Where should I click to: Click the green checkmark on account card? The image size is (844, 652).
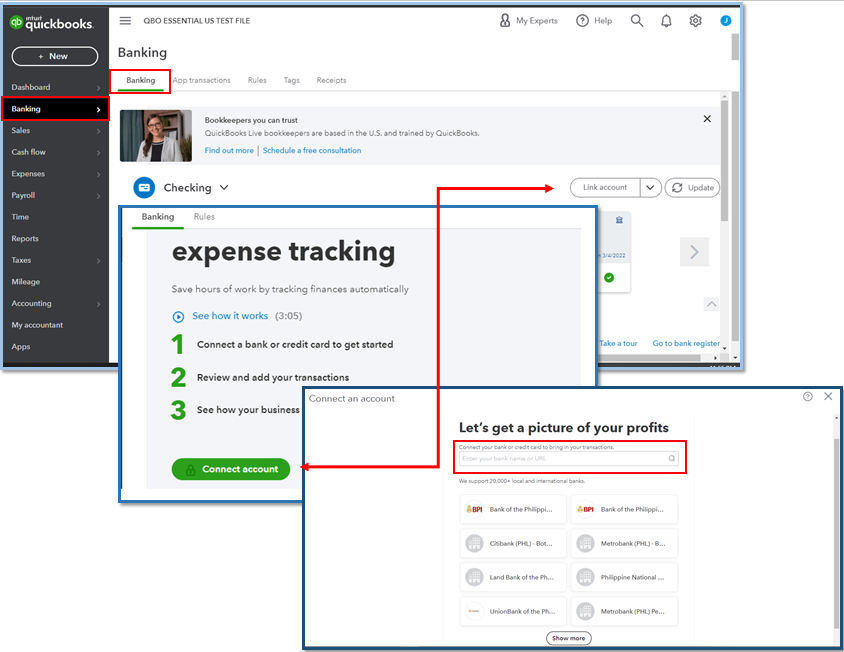tap(609, 277)
